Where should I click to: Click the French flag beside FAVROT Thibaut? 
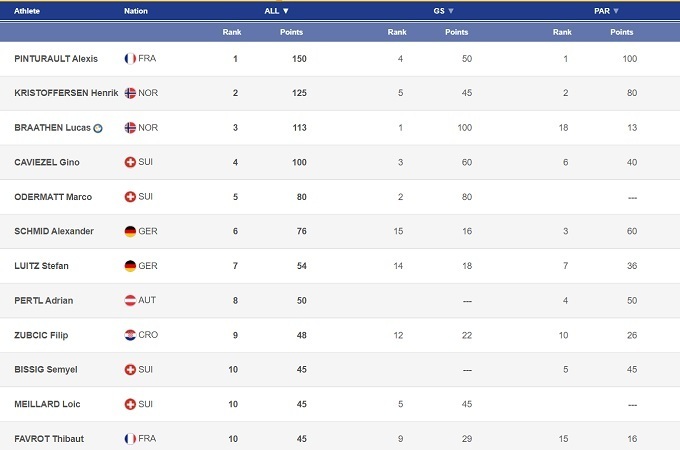(130, 438)
